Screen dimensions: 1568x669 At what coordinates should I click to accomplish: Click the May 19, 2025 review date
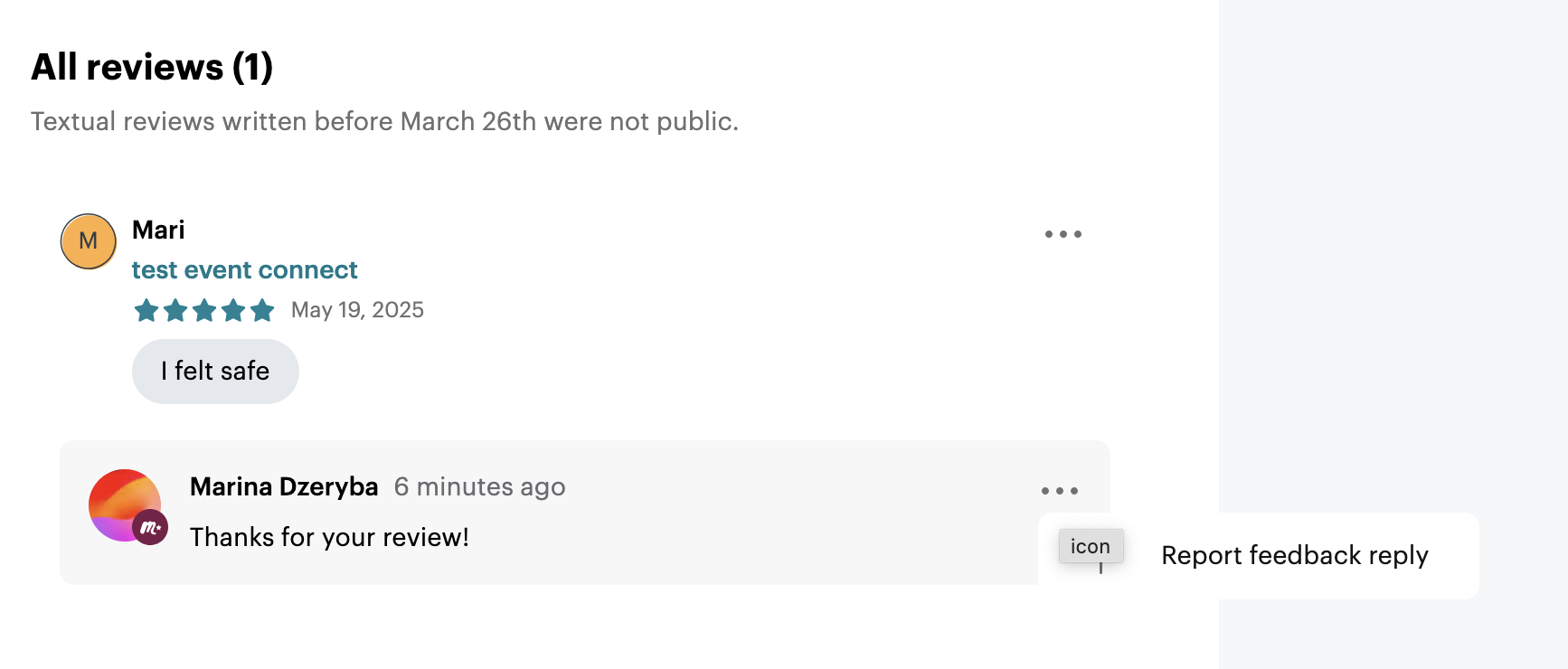tap(357, 310)
